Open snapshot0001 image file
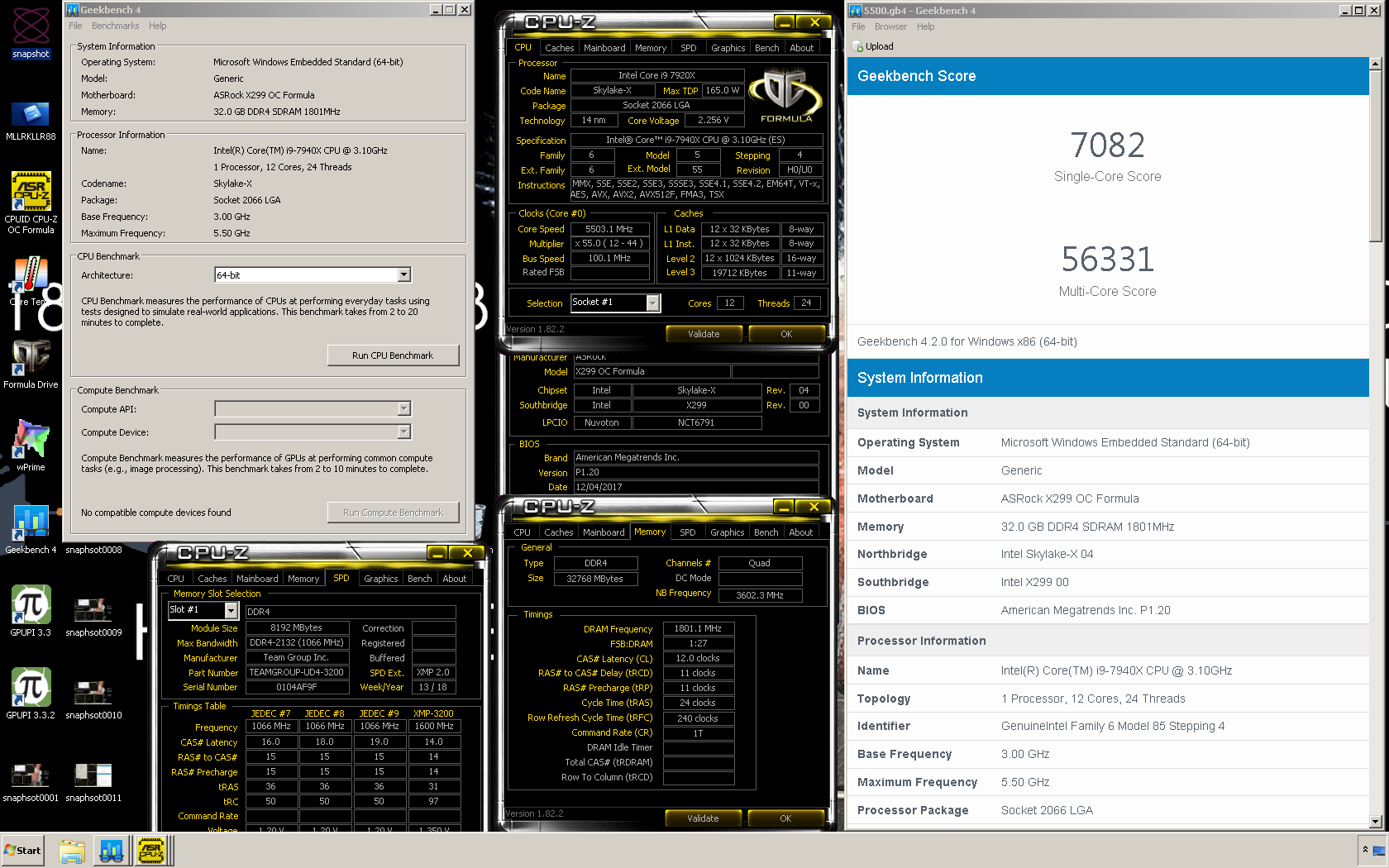The width and height of the screenshot is (1389, 868). (31, 781)
